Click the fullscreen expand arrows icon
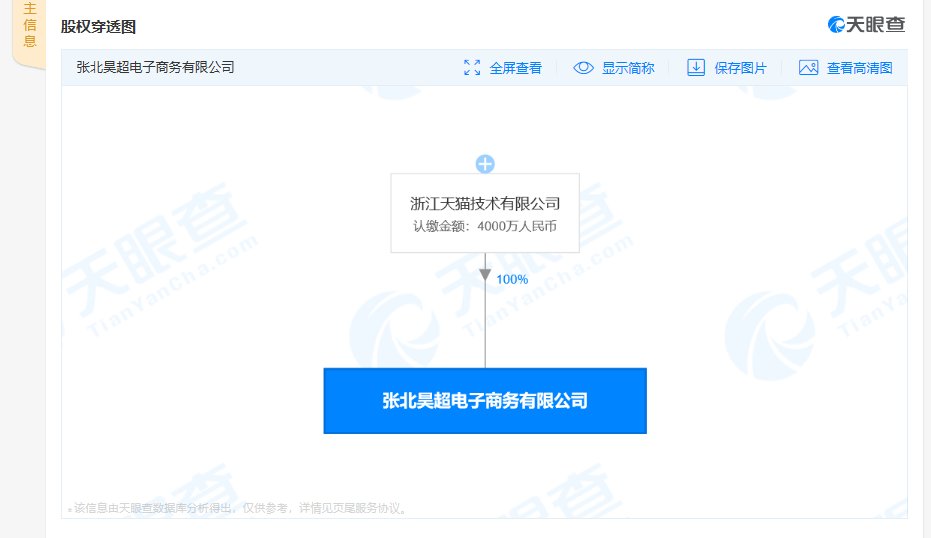Viewport: 931px width, 538px height. (472, 68)
